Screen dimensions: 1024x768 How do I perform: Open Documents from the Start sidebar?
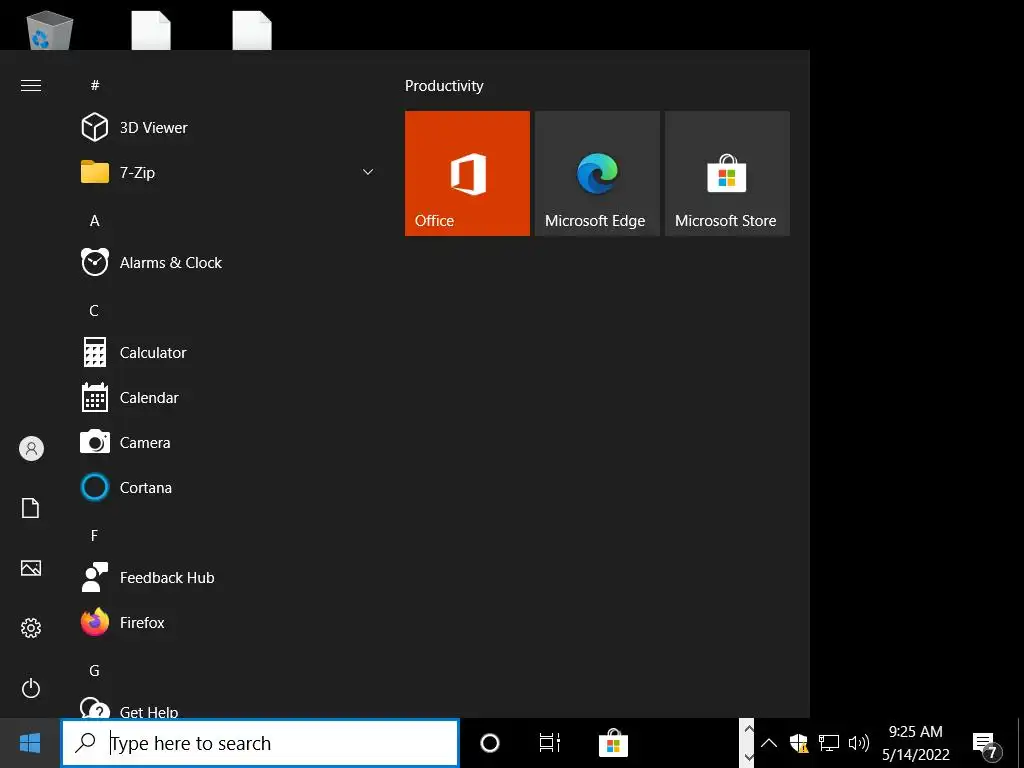pyautogui.click(x=31, y=508)
